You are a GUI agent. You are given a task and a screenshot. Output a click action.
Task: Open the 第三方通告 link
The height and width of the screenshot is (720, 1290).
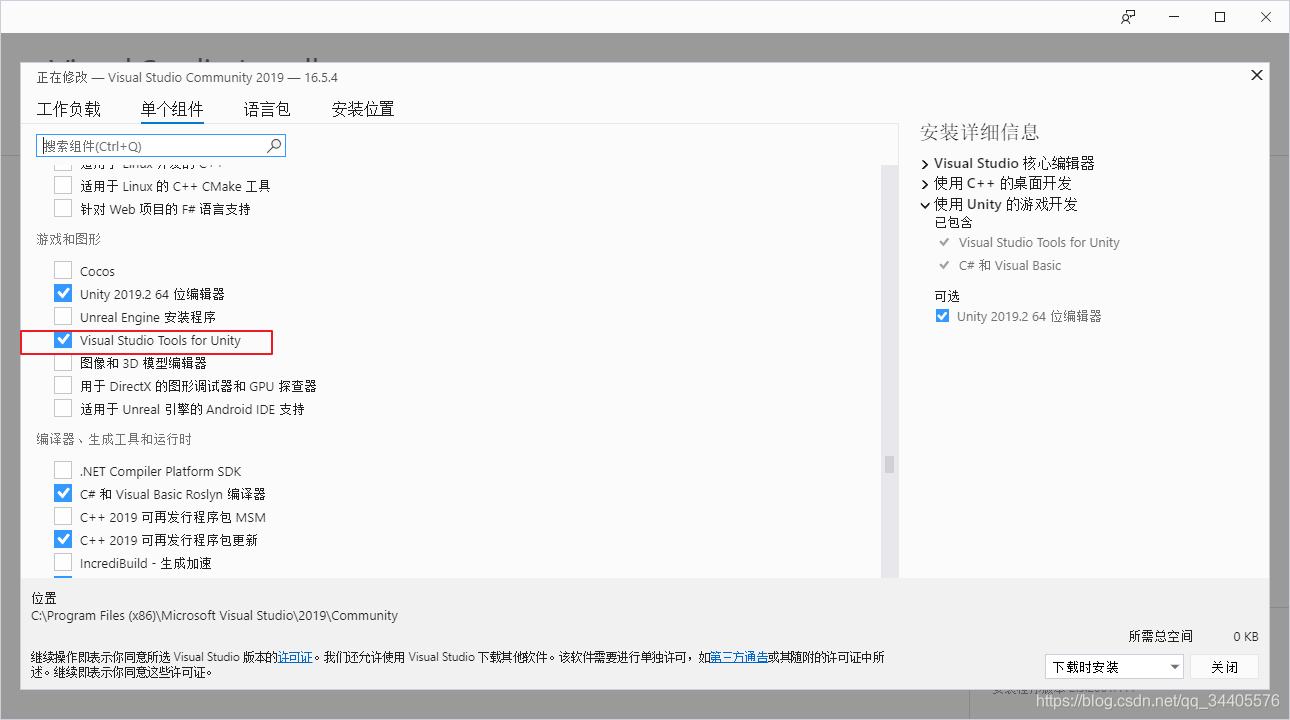point(739,657)
